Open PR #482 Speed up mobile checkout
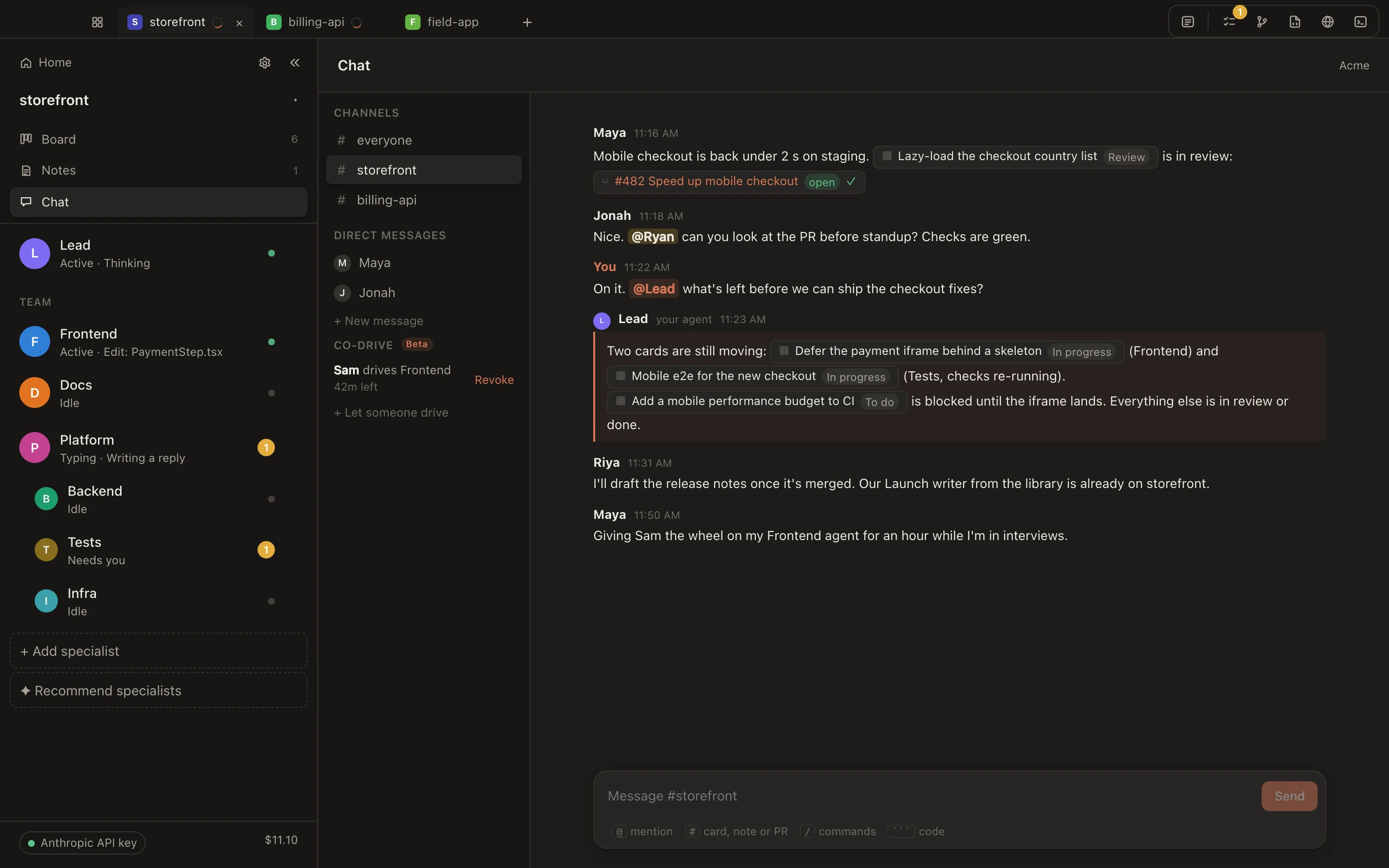1389x868 pixels. point(729,182)
